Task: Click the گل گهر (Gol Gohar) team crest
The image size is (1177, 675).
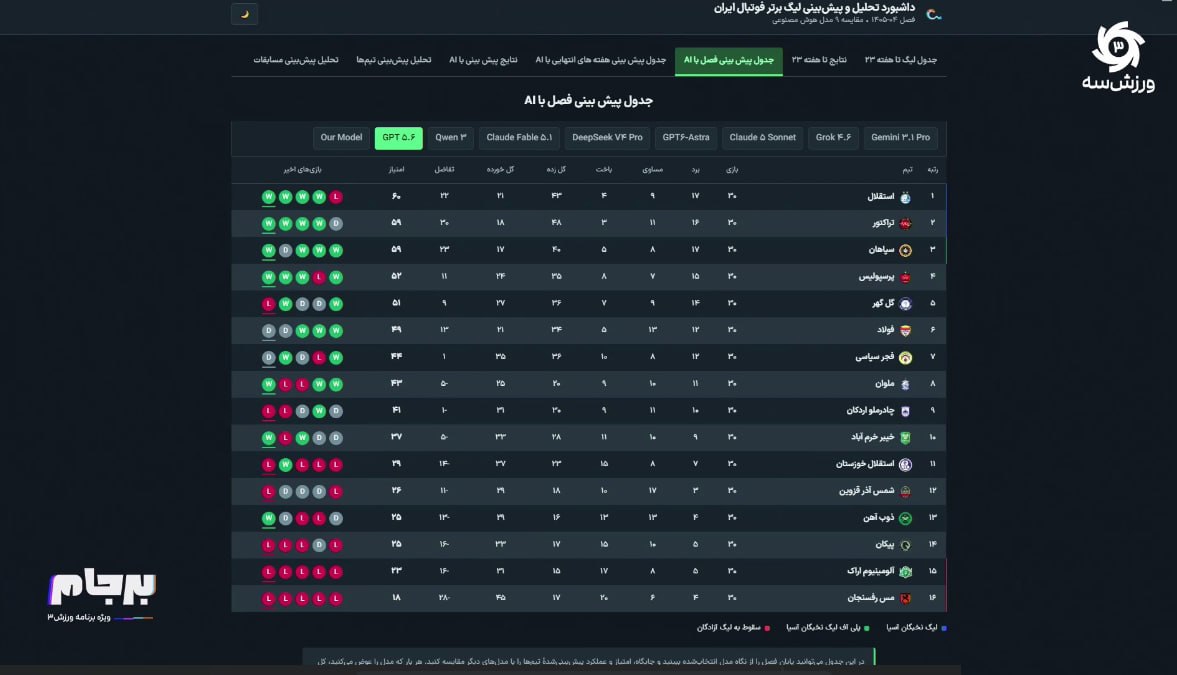Action: [905, 304]
